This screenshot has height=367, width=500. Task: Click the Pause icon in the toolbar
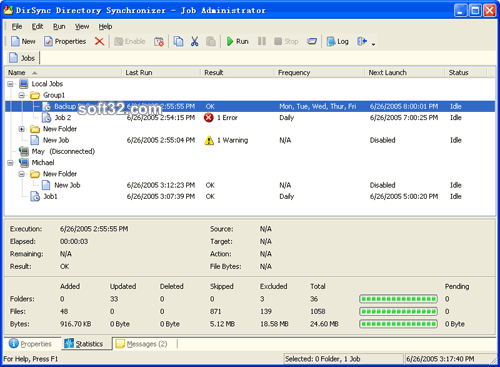click(262, 41)
